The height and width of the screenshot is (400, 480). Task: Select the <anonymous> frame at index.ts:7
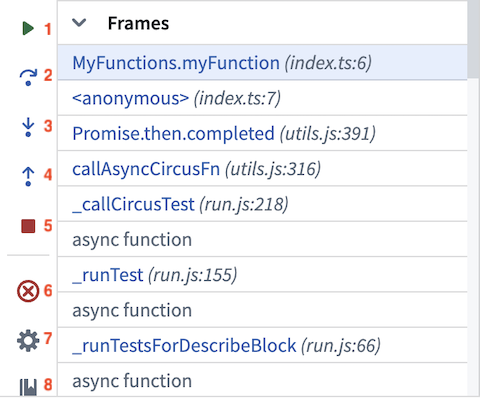262,98
